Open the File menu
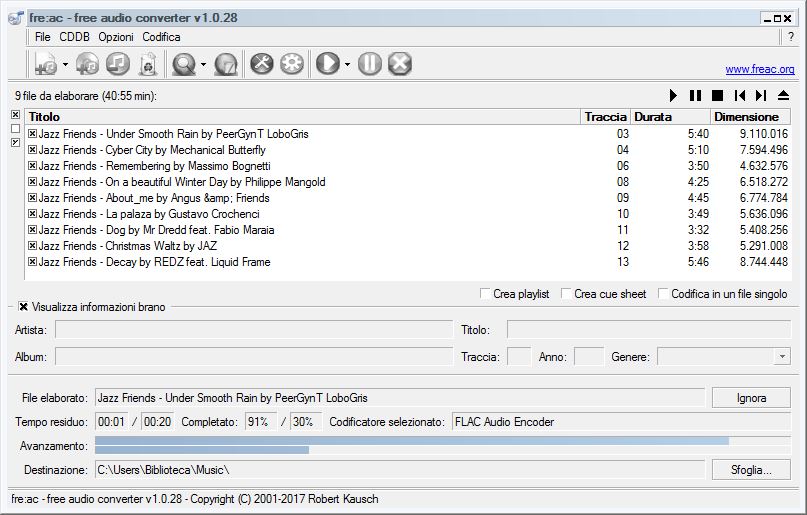The height and width of the screenshot is (515, 807). (43, 37)
